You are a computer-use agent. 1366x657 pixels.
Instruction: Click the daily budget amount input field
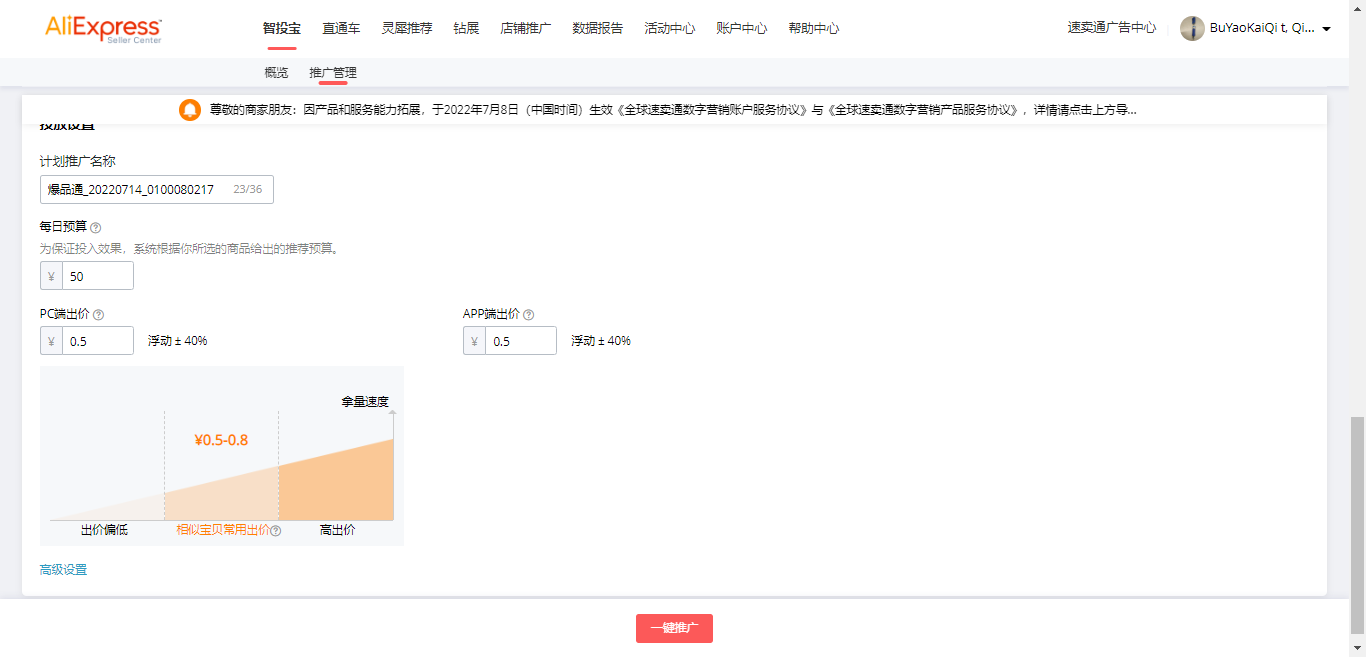point(98,275)
